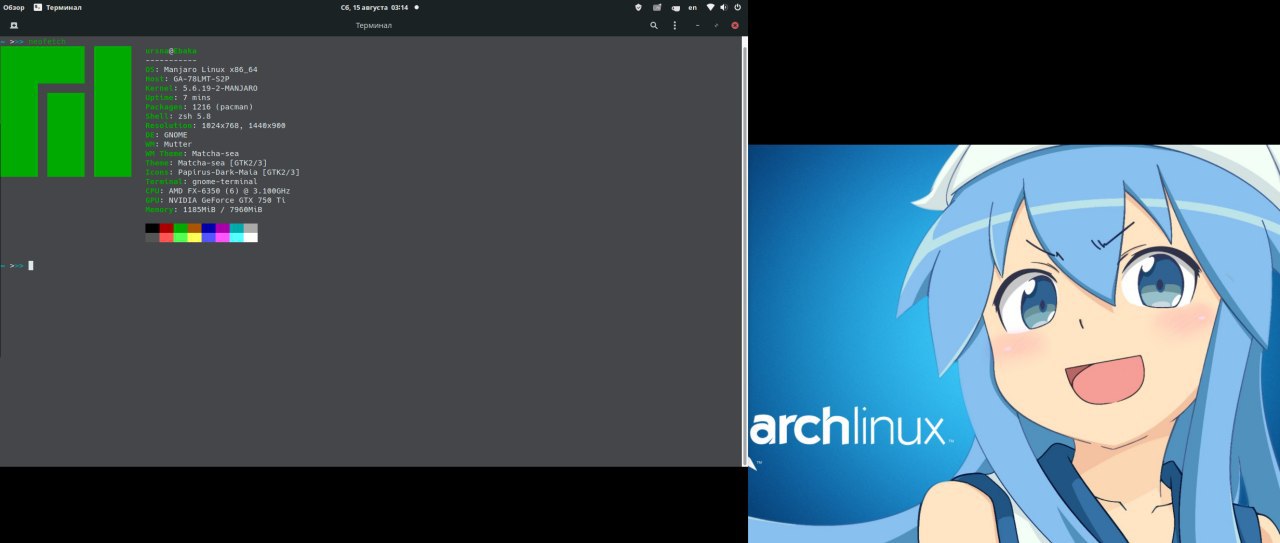This screenshot has width=1280, height=543.
Task: Open the clock showing Сб, 15 августа 03:14
Action: 374,7
